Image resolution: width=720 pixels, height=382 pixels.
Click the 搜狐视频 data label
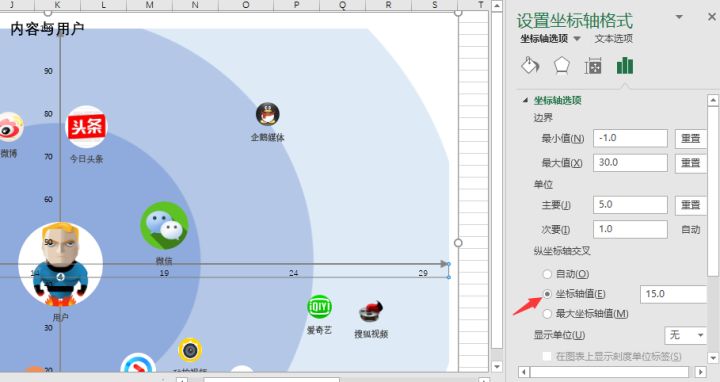click(371, 334)
